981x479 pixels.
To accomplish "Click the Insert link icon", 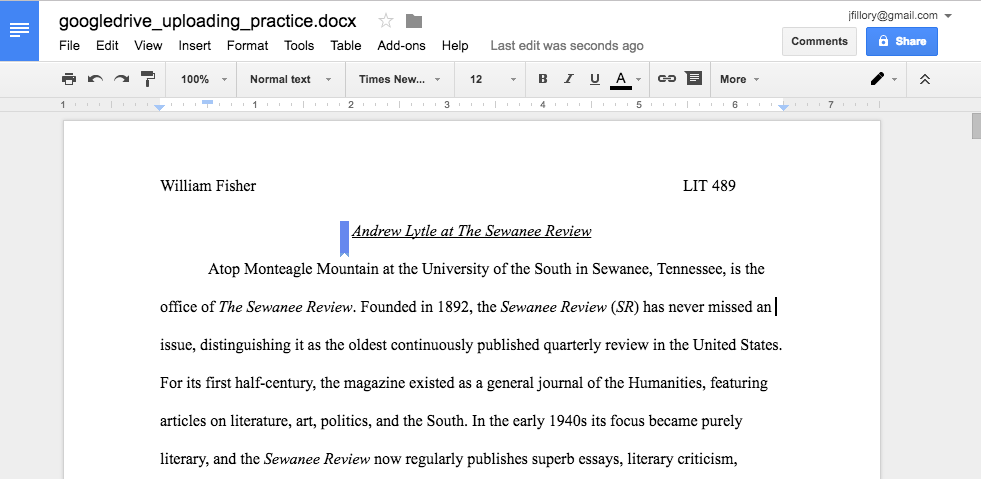I will click(x=666, y=79).
